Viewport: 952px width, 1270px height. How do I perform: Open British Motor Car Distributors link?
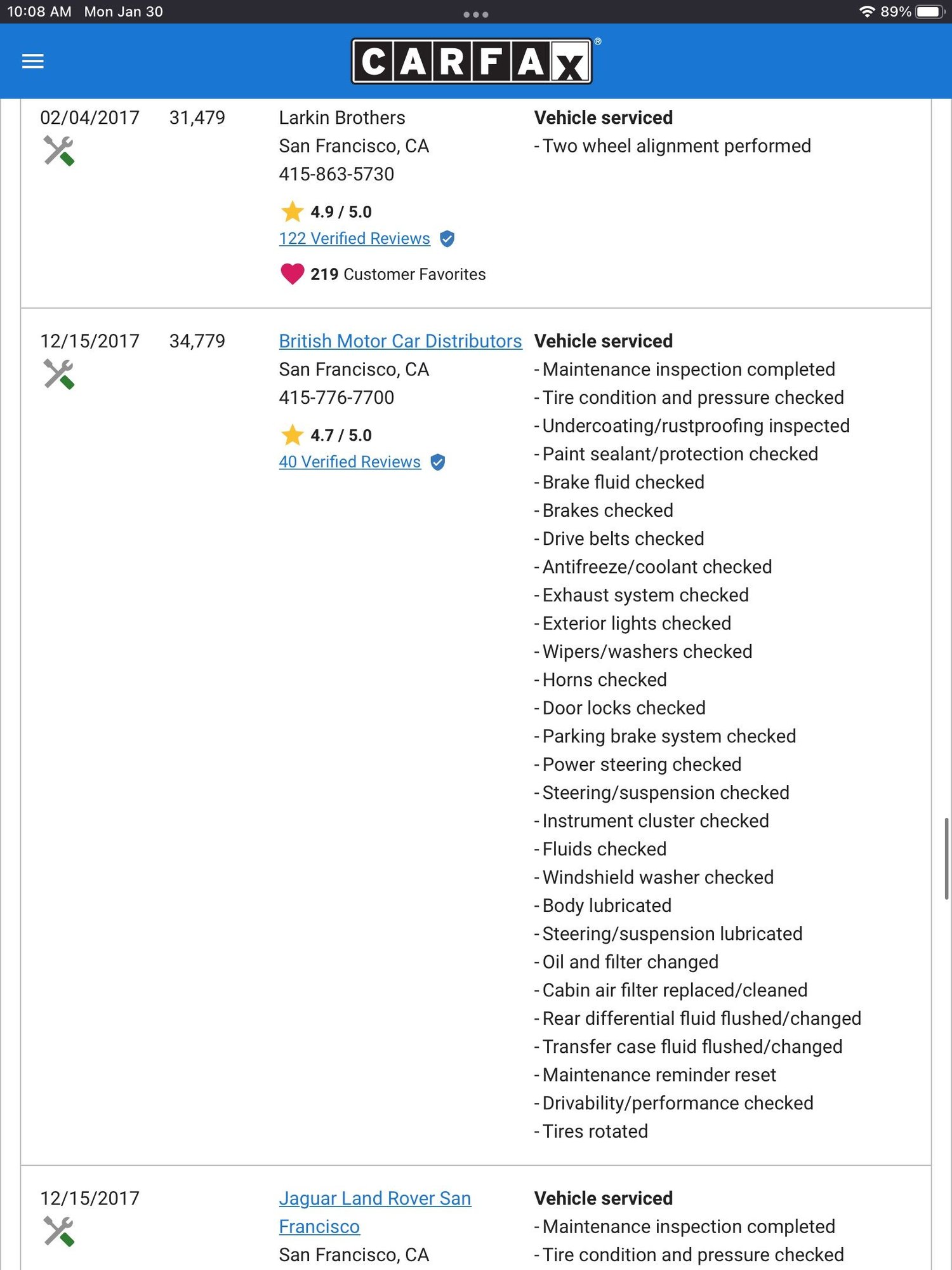[x=400, y=341]
